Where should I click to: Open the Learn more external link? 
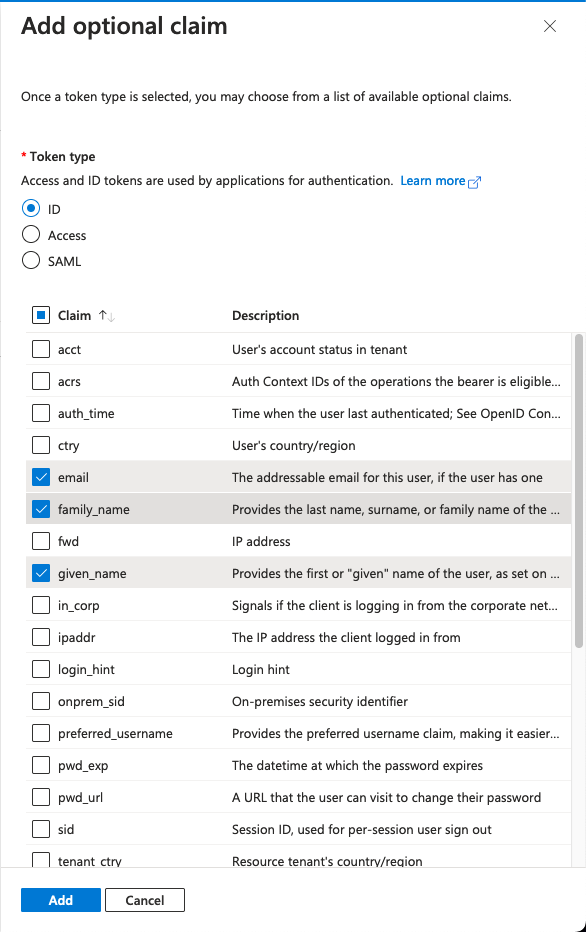440,181
